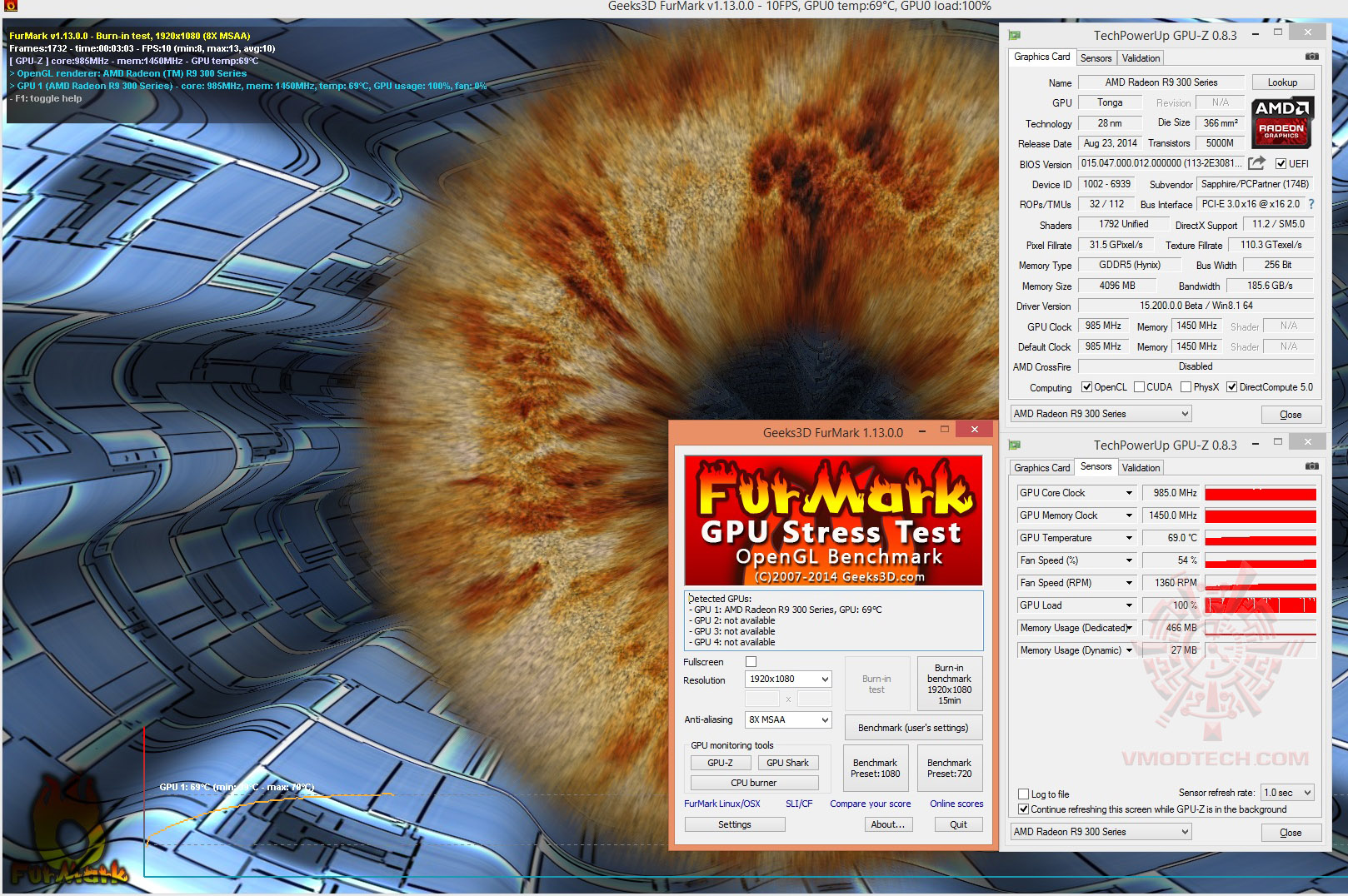Toggle the DirectCompute 5.0 checkbox
The image size is (1348, 896).
pos(1231,386)
